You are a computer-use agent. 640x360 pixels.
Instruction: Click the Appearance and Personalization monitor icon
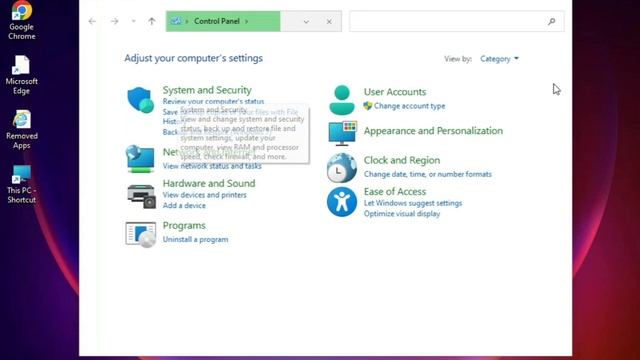[342, 133]
